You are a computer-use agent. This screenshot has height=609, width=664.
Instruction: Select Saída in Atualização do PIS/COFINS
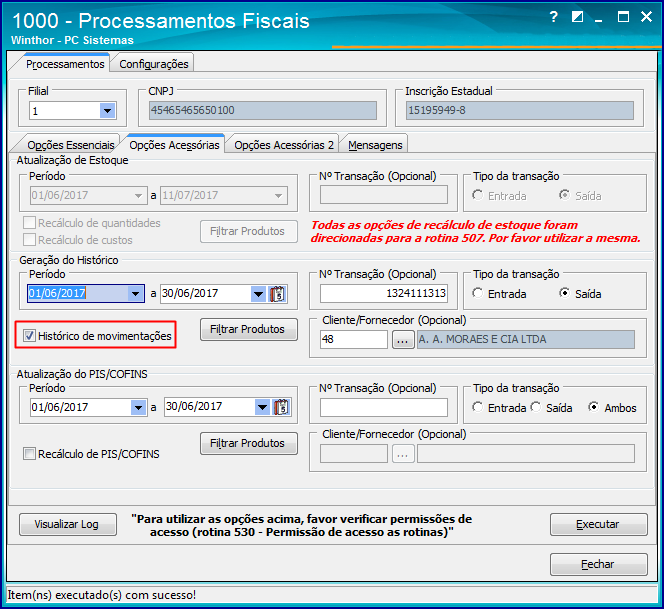[x=536, y=407]
